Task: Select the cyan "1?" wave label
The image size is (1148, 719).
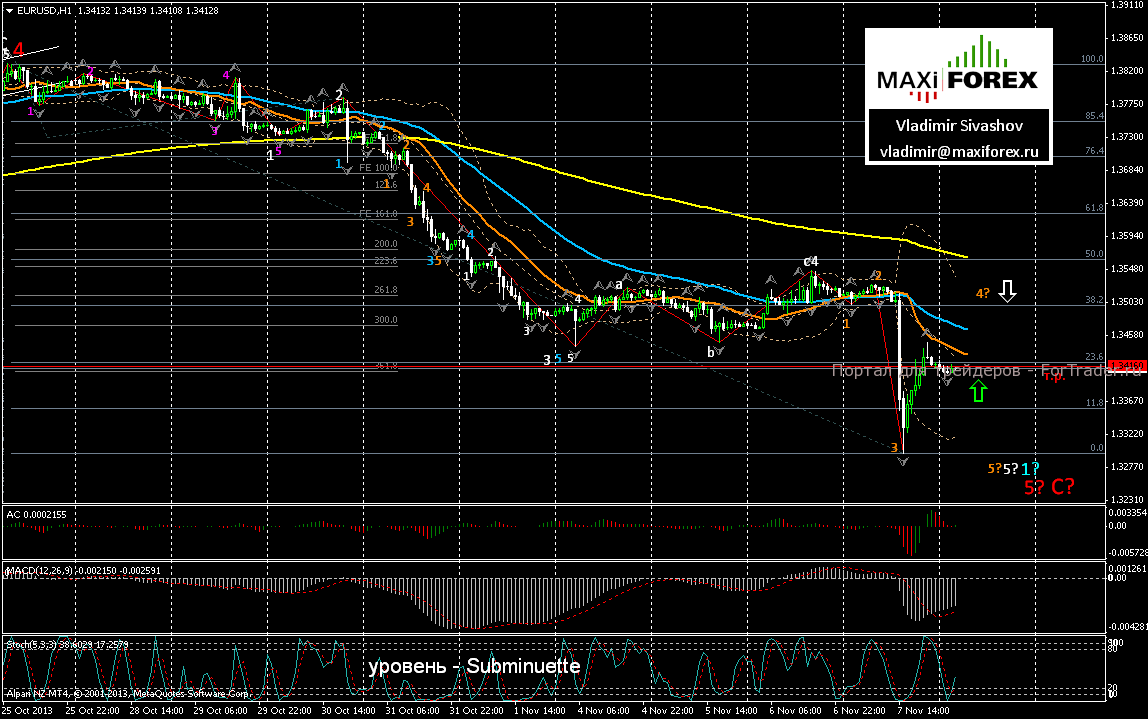Action: click(1029, 468)
